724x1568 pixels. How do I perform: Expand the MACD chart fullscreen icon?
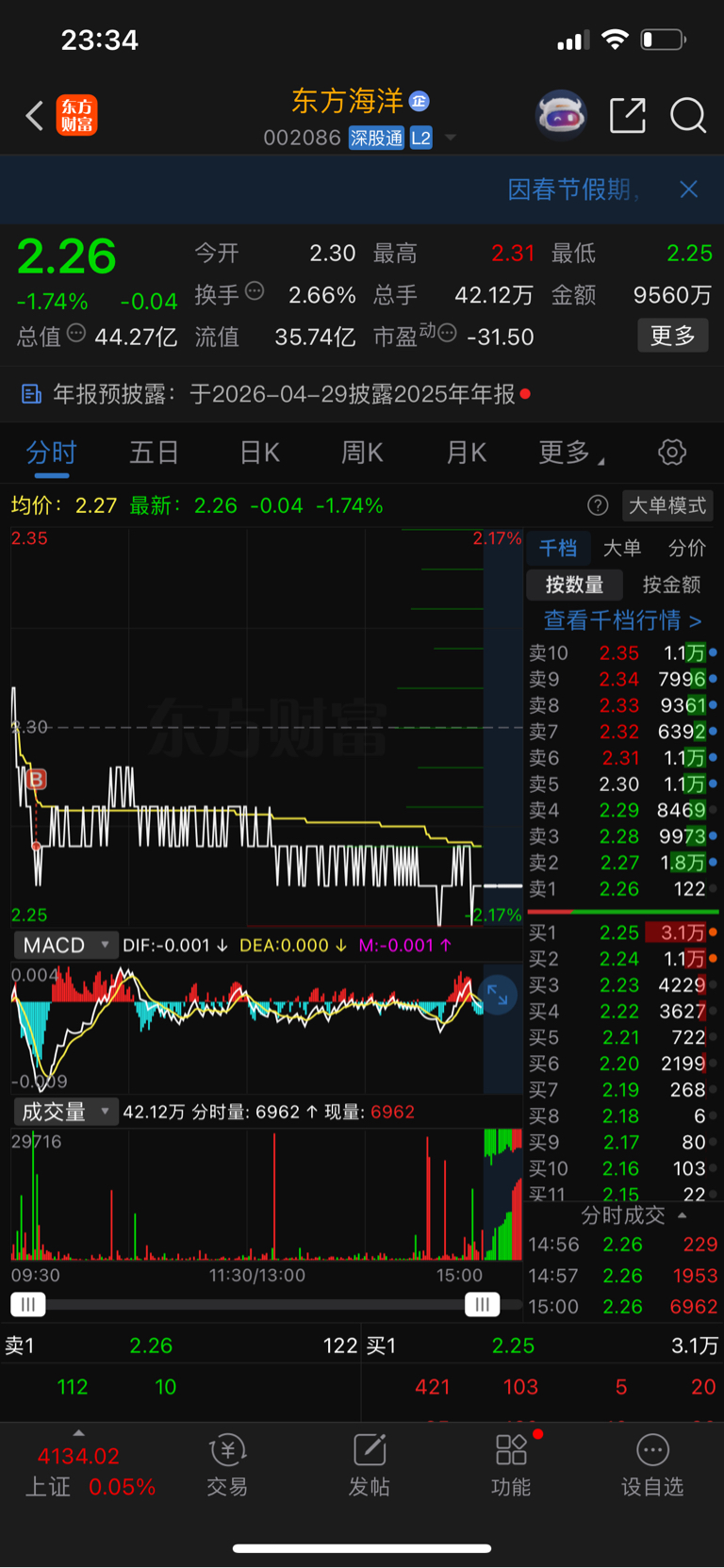tap(497, 995)
